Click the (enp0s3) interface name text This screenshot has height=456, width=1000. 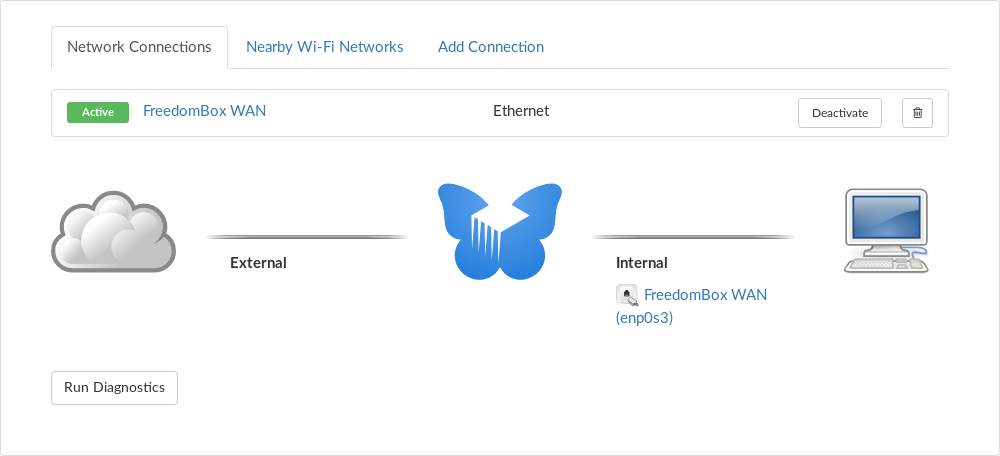644,319
